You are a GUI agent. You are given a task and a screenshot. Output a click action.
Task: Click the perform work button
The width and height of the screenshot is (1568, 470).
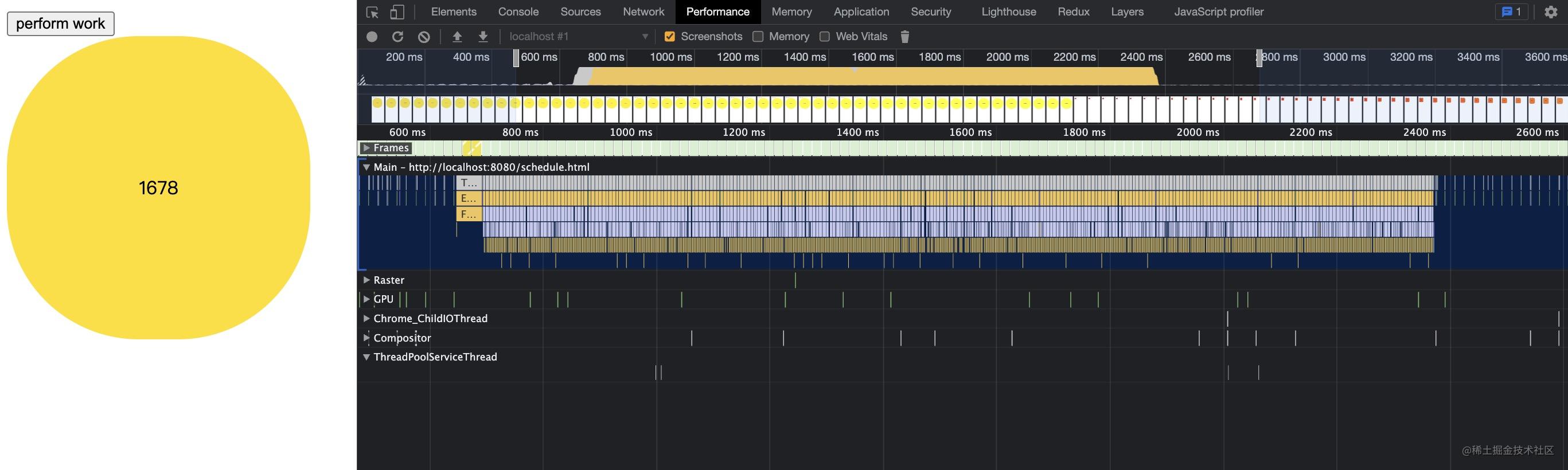pos(60,23)
